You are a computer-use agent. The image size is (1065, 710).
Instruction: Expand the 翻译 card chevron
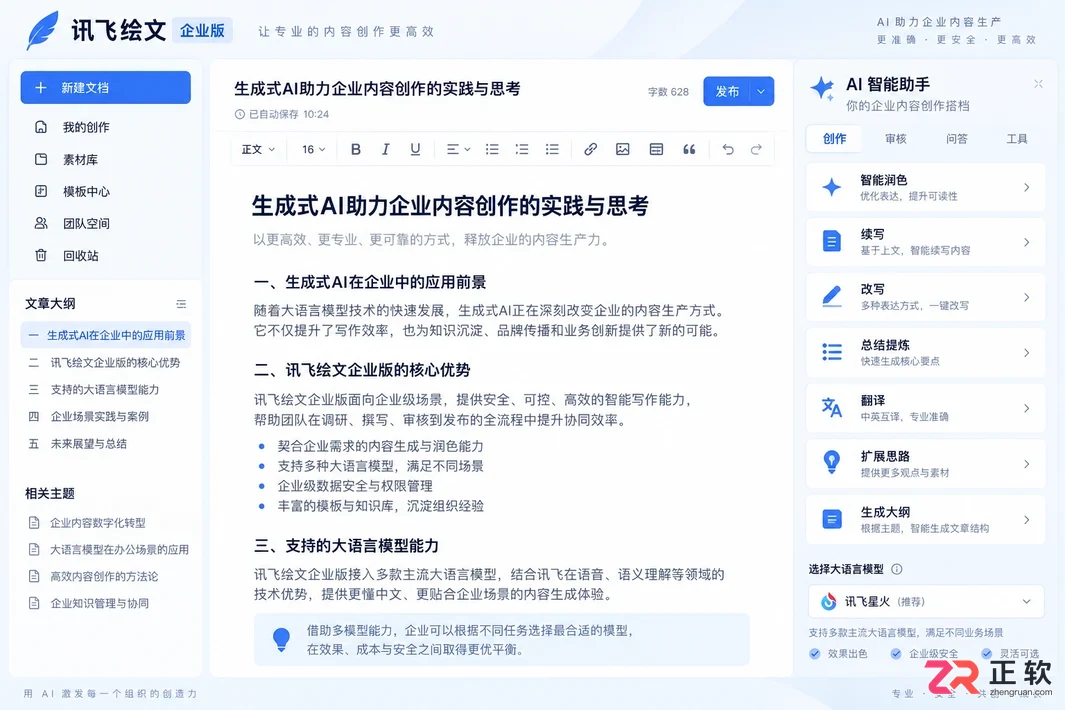pos(1026,408)
